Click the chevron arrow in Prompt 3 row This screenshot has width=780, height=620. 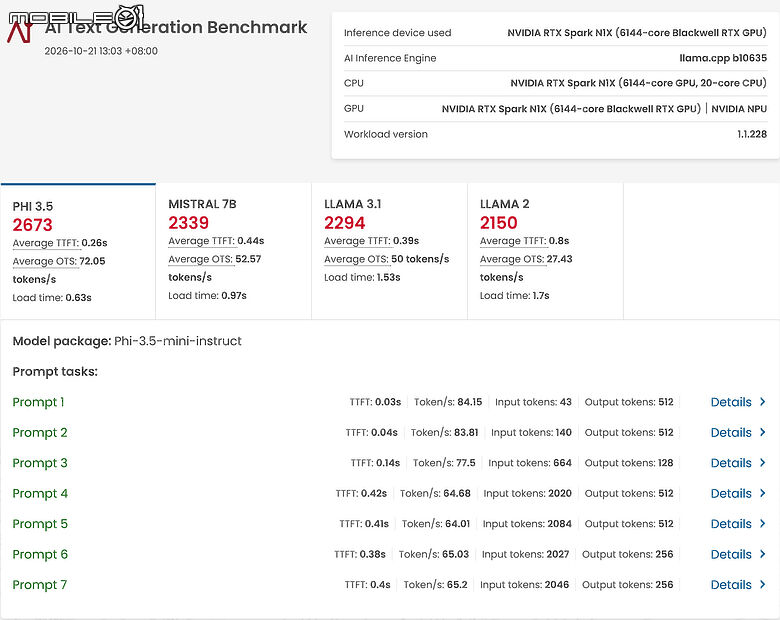[x=763, y=462]
